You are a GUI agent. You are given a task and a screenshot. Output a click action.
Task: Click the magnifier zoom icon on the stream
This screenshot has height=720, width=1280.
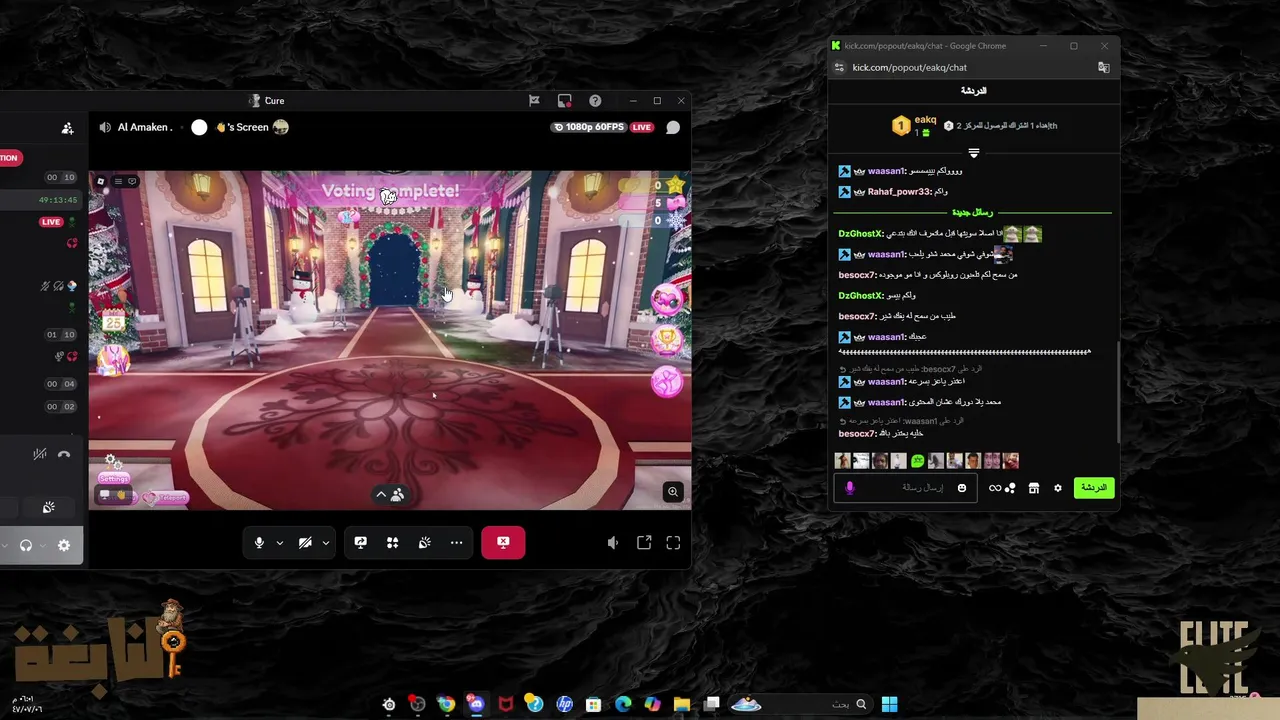[x=673, y=491]
